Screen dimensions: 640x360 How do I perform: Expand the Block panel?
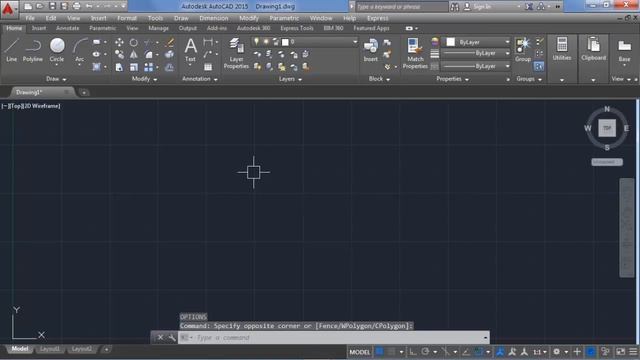point(380,79)
